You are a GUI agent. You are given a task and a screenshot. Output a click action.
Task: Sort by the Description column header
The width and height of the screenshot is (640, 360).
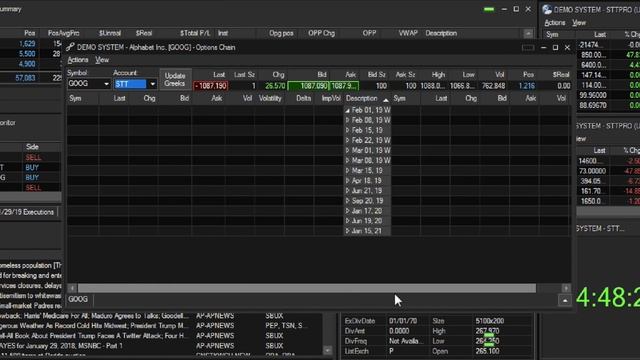(x=367, y=98)
